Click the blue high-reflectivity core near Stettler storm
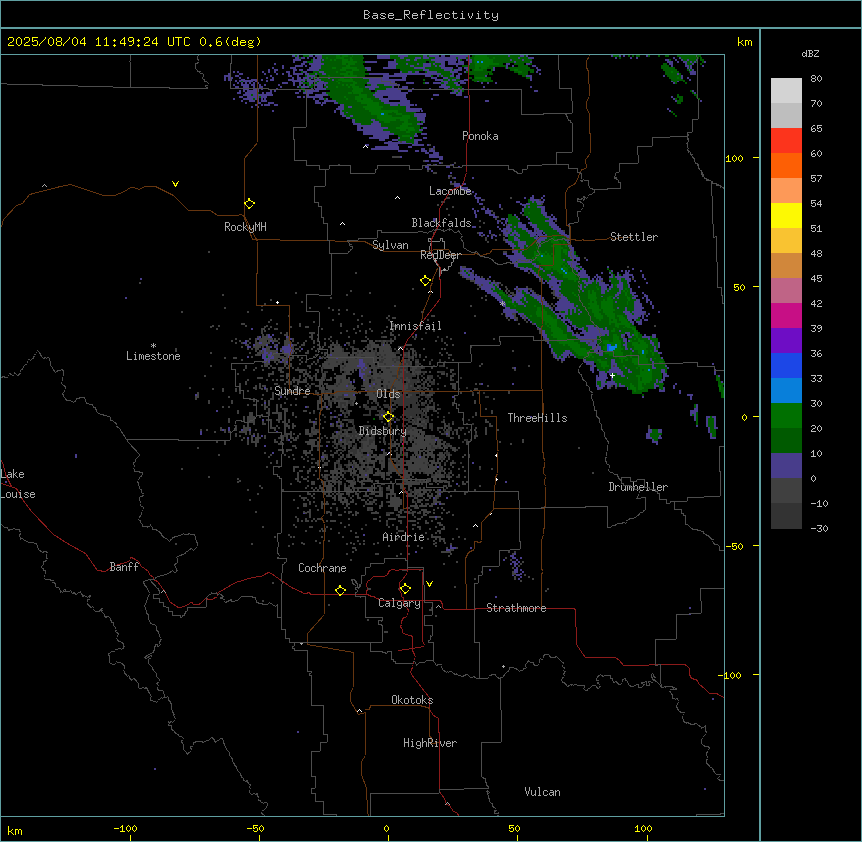Image resolution: width=862 pixels, height=842 pixels. pos(611,347)
